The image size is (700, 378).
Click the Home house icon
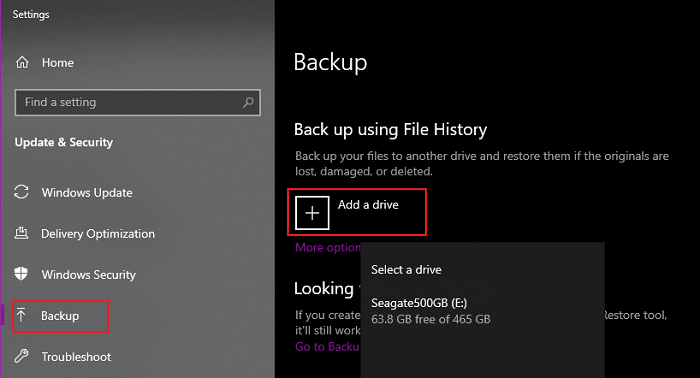pyautogui.click(x=22, y=62)
